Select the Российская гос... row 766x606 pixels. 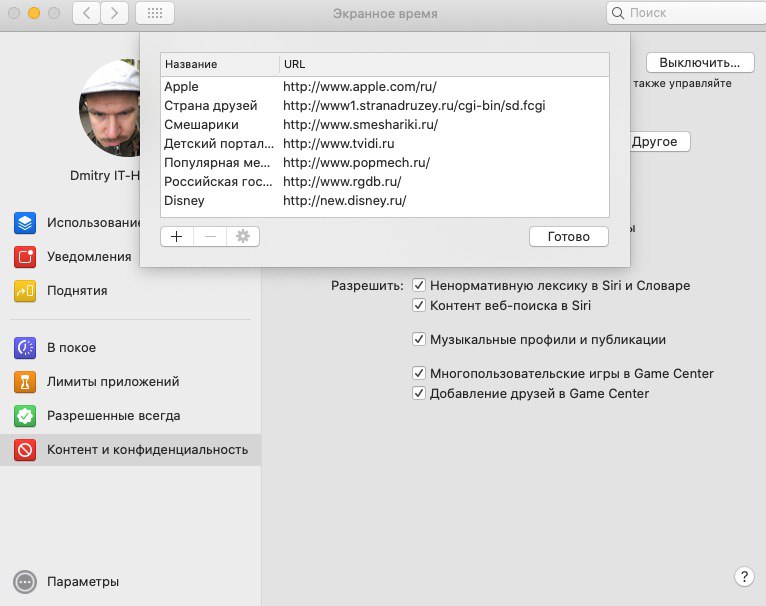point(385,182)
